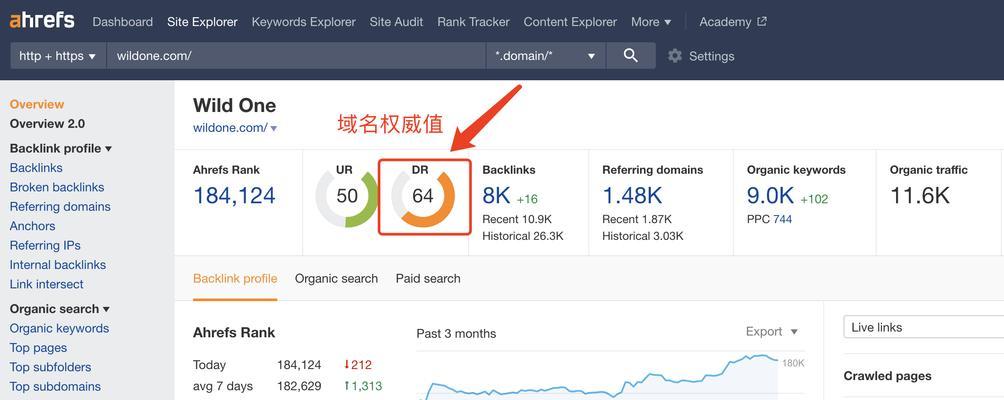
Task: Click the Referring domains 1.48K value
Action: [635, 196]
